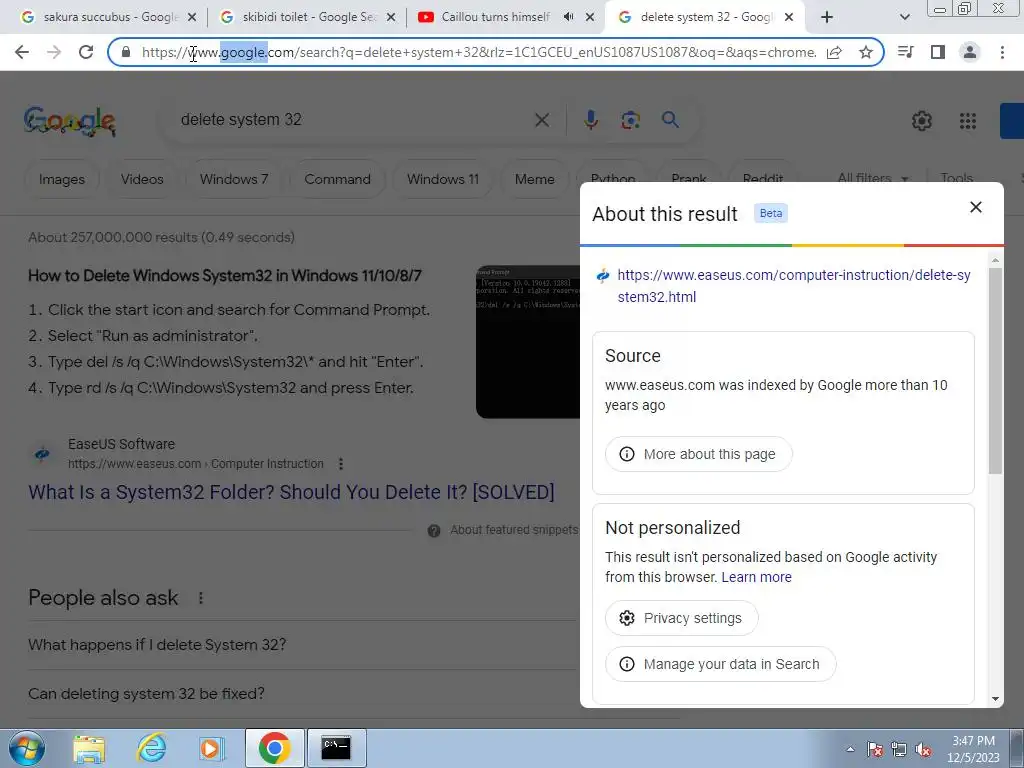Go back to the previous page
1024x768 pixels.
click(22, 52)
